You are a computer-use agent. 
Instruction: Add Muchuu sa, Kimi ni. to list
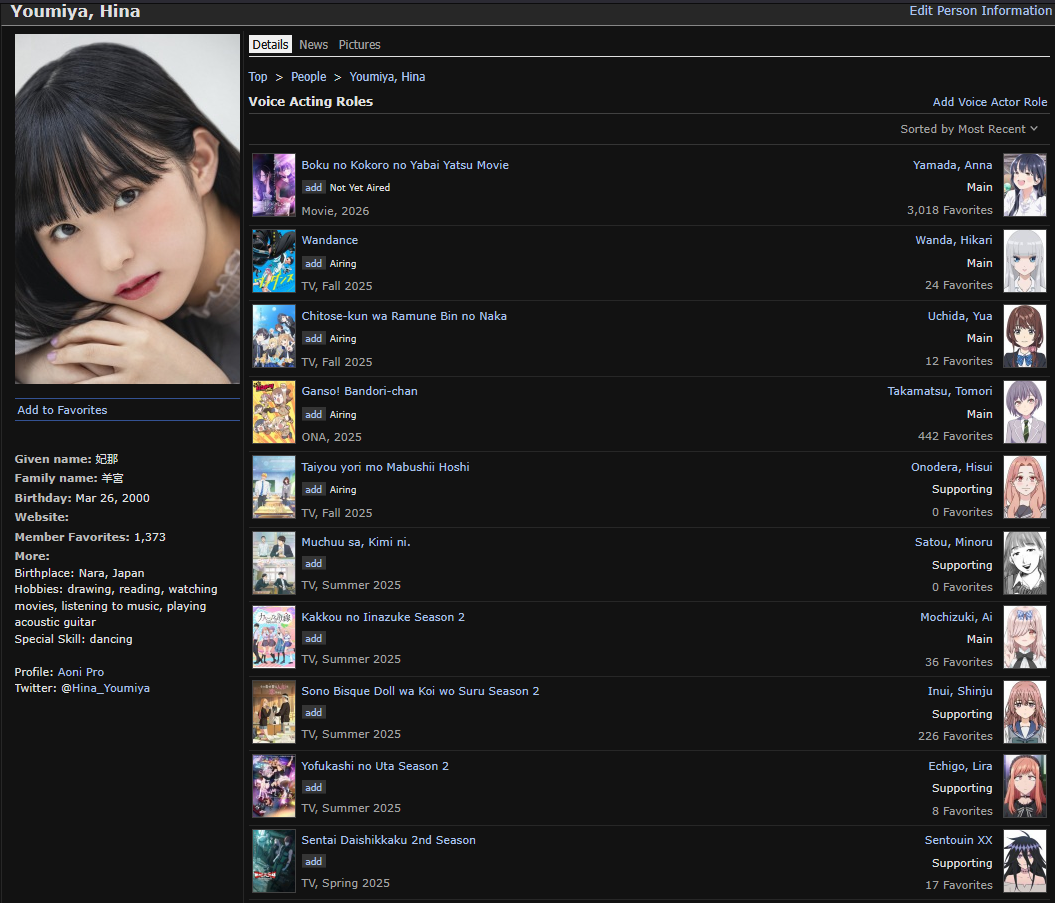click(314, 564)
